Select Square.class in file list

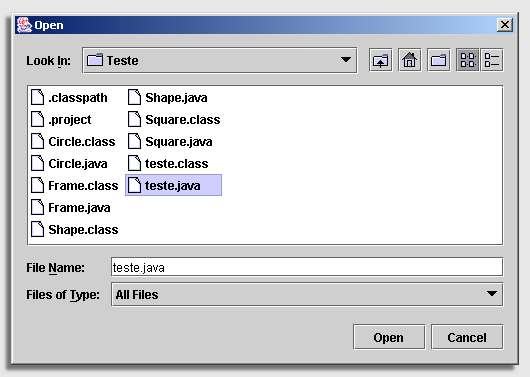174,119
